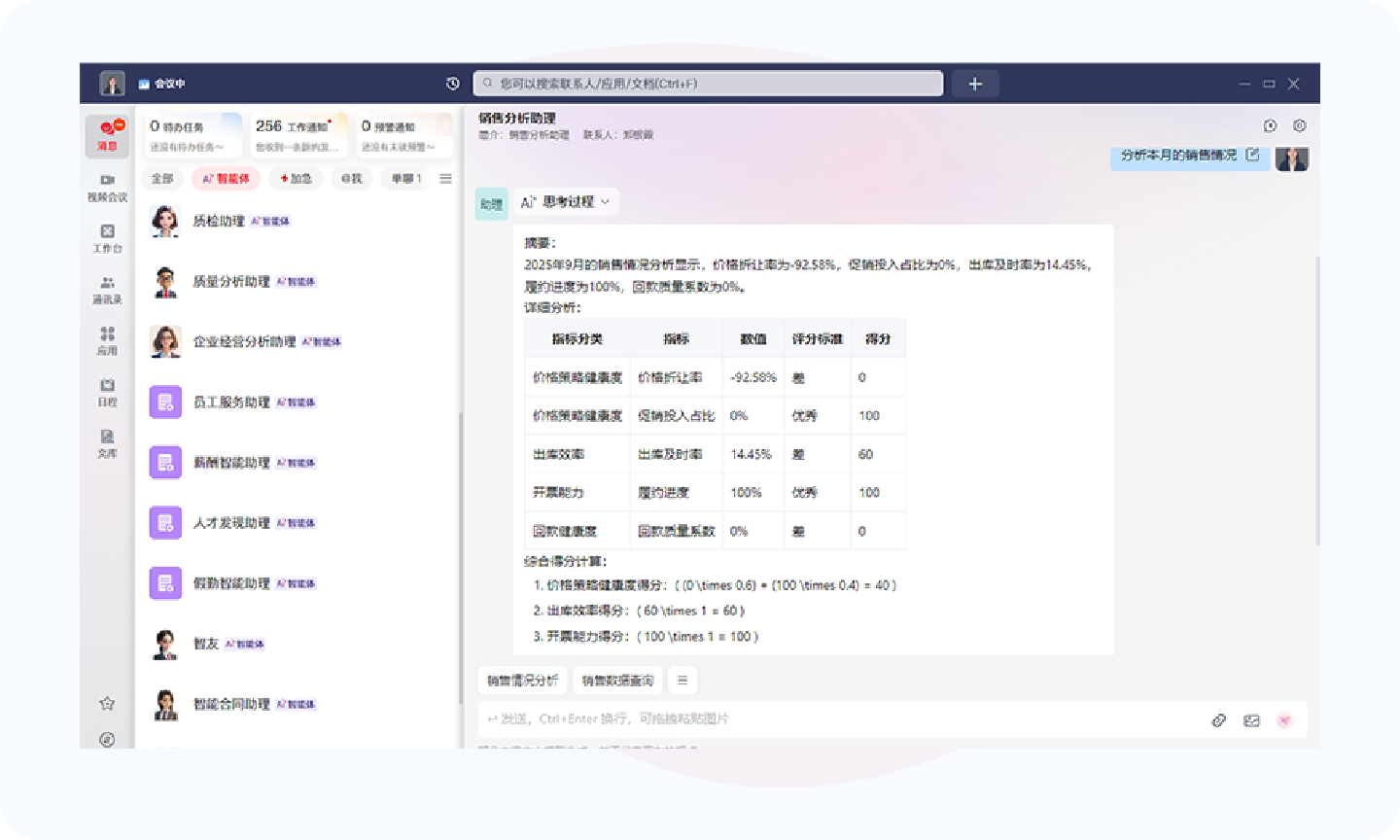1400x840 pixels.
Task: Click the edit icon beside 分析本月的销售情况
Action: coord(1253,155)
